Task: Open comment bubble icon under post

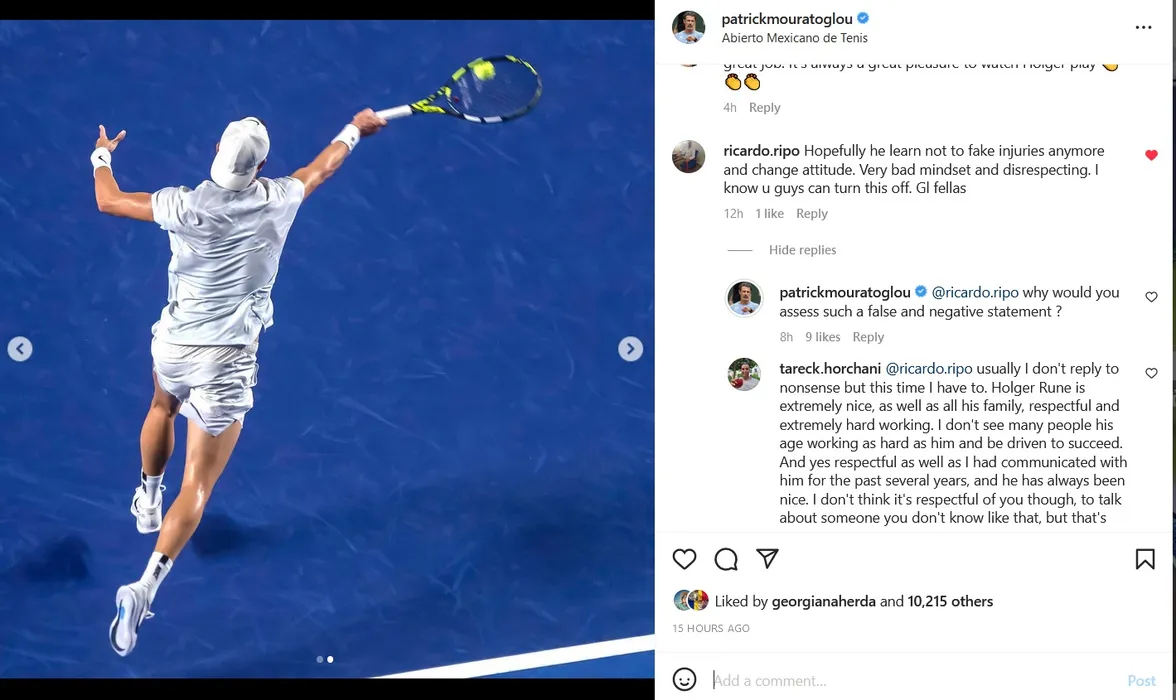Action: tap(726, 559)
